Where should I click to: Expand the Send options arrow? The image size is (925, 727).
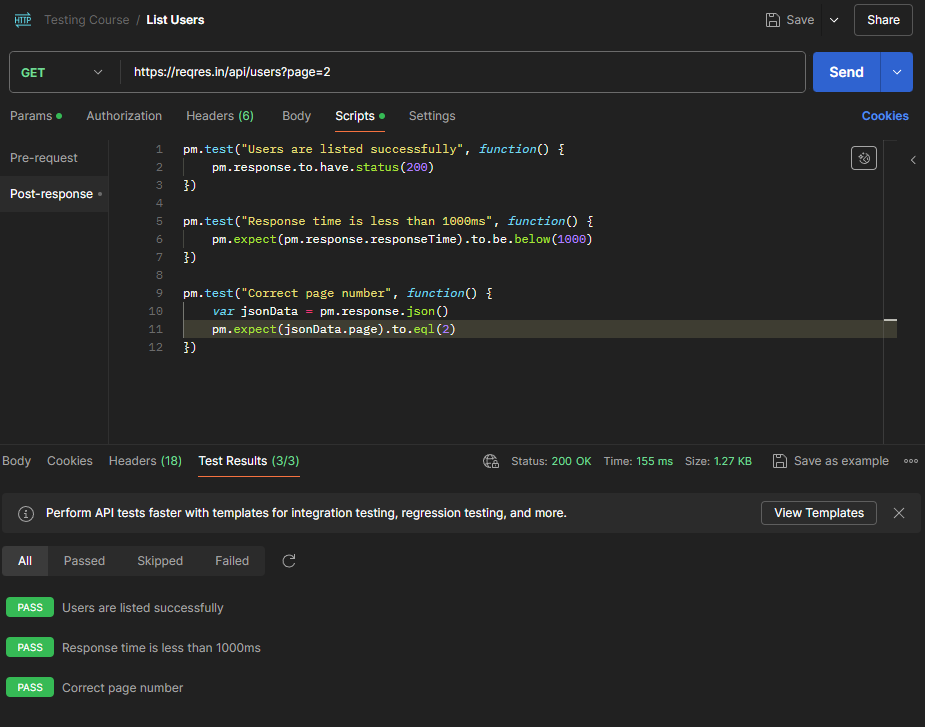point(897,72)
